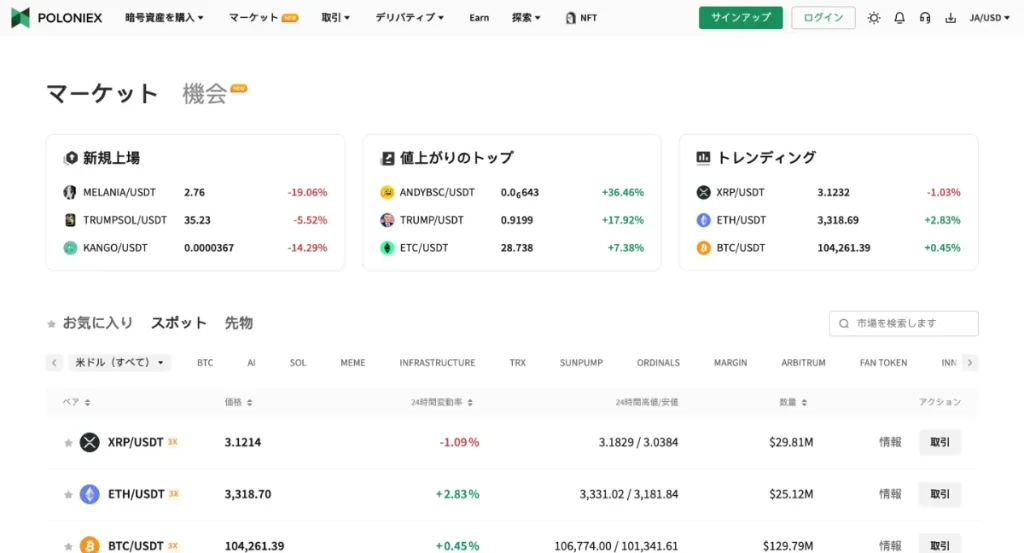
Task: Expand 探索 dropdown menu
Action: click(526, 18)
